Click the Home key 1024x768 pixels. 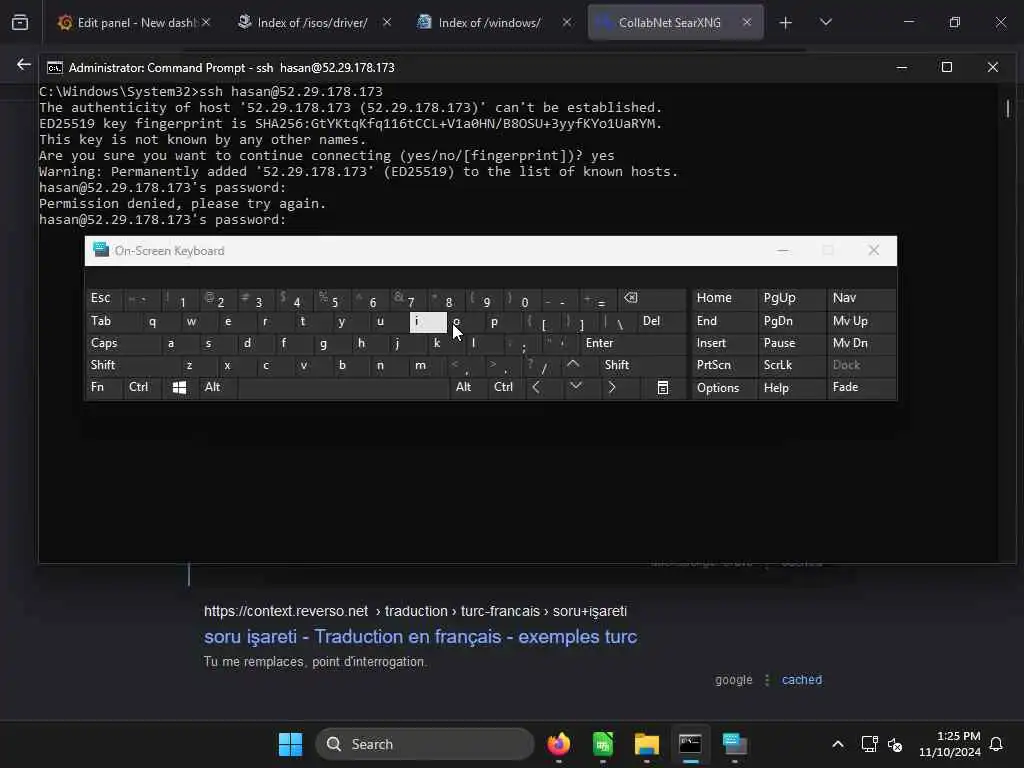tap(723, 298)
